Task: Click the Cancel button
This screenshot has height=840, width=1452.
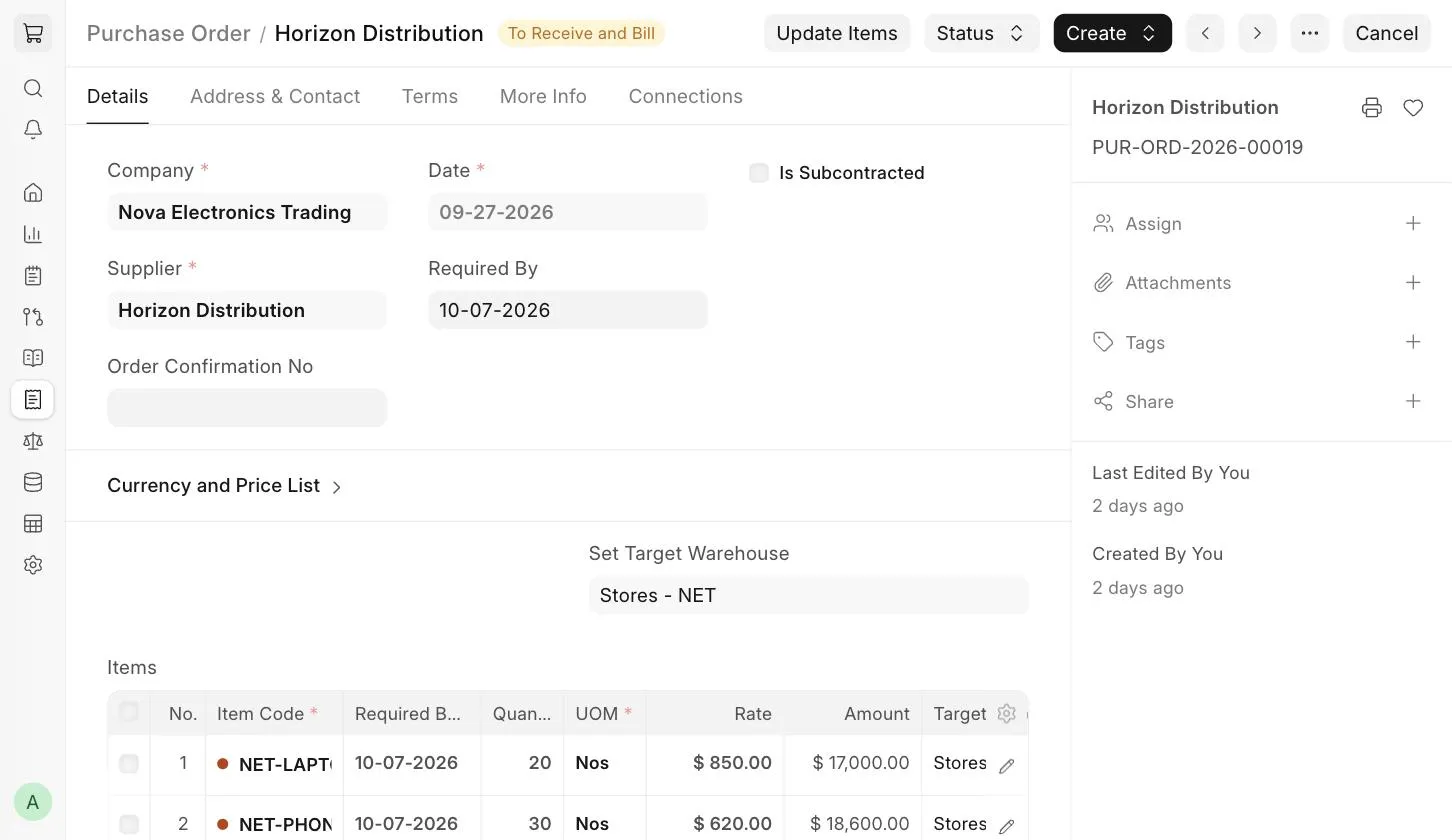Action: click(1386, 33)
